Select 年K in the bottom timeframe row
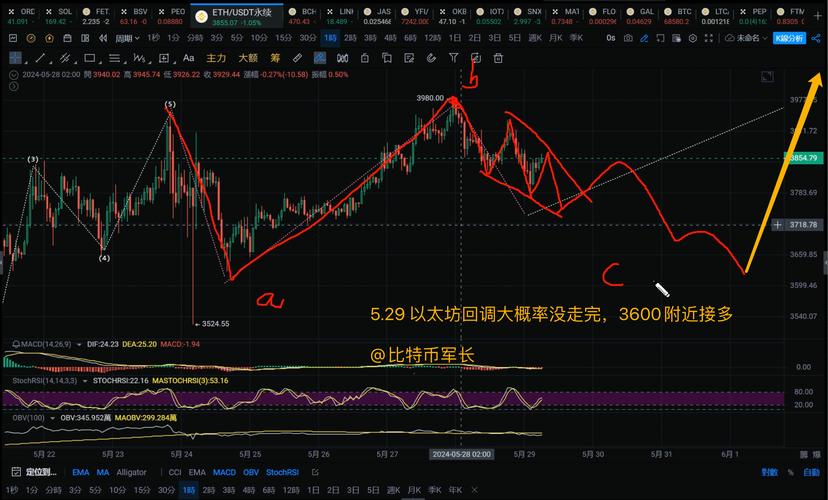 click(455, 490)
